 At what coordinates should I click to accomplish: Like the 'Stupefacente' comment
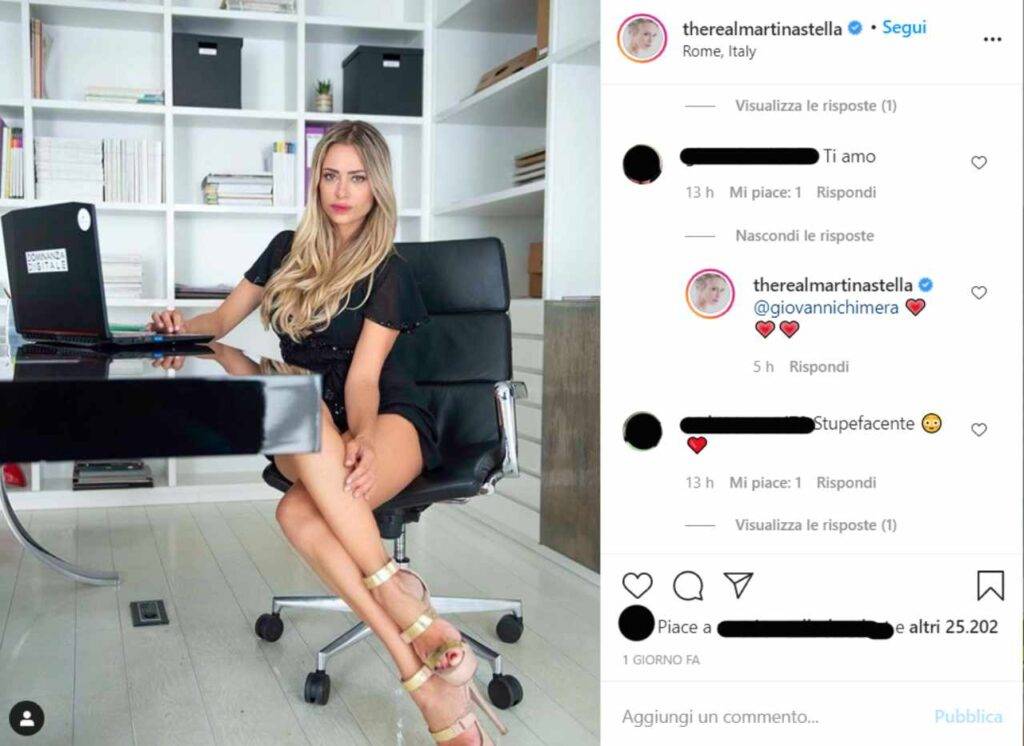click(978, 429)
